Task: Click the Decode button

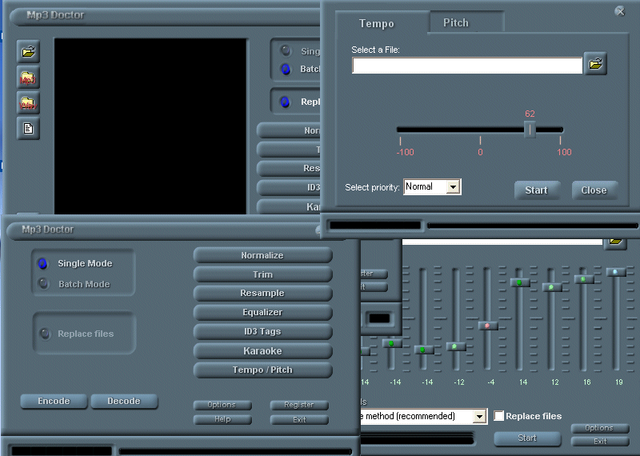Action: click(124, 401)
